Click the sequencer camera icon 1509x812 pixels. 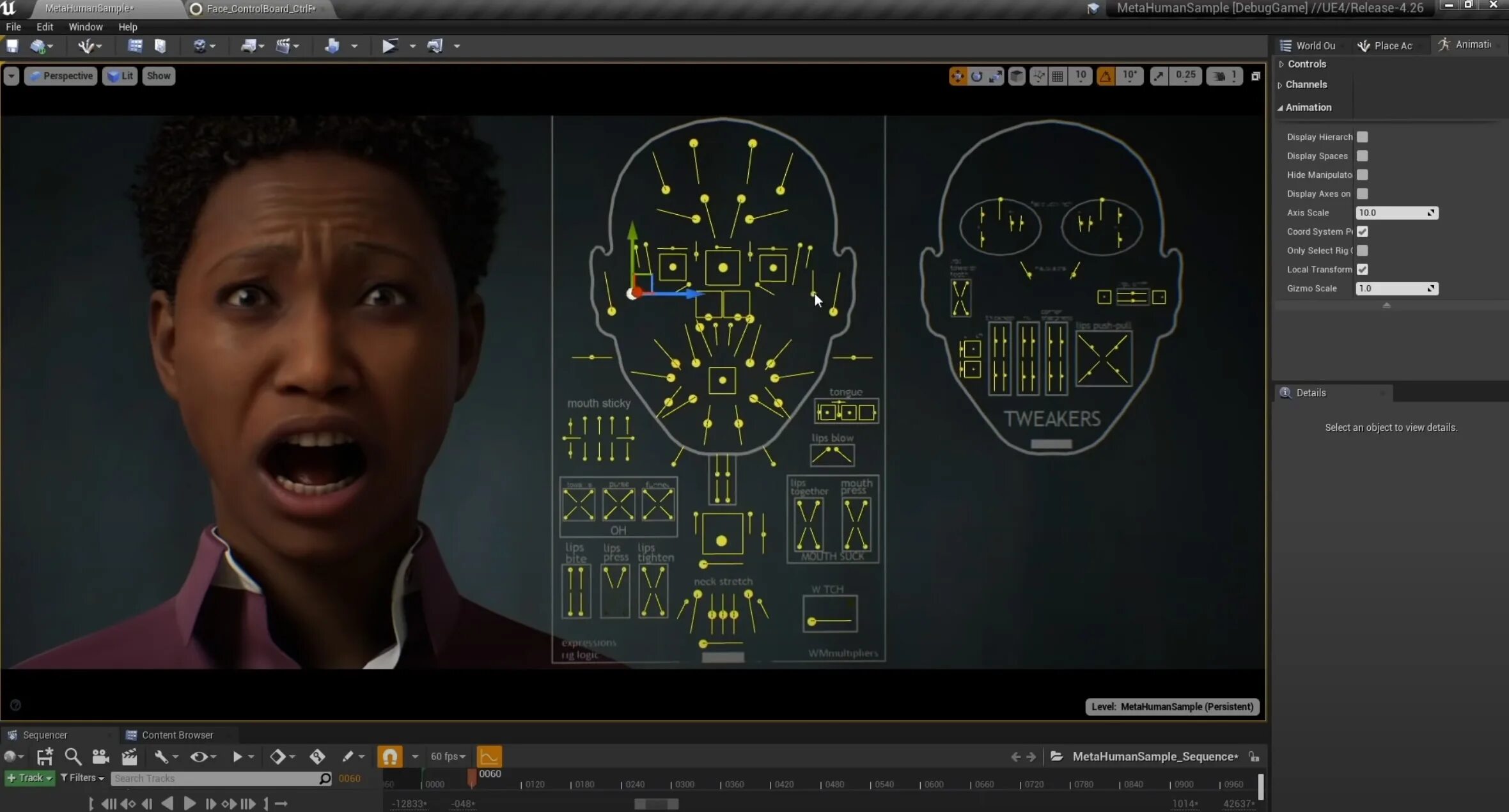(100, 756)
